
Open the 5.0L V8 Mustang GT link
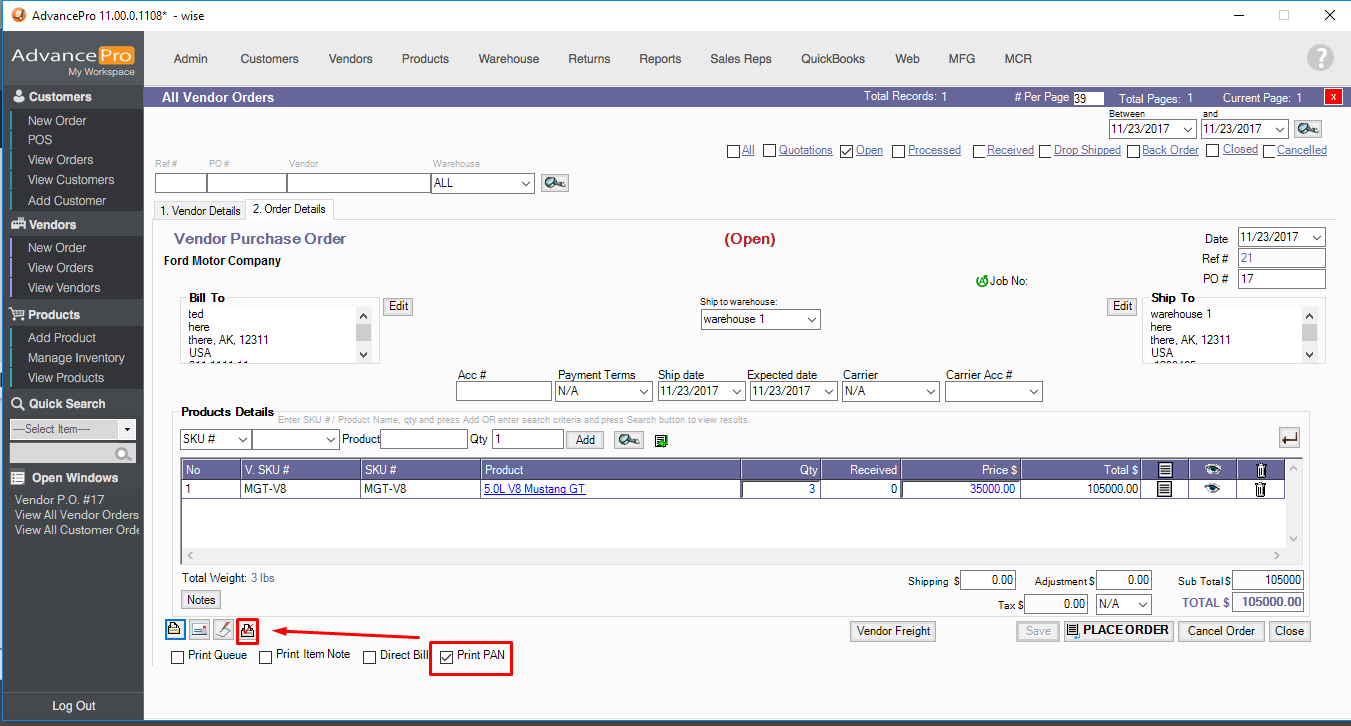534,489
